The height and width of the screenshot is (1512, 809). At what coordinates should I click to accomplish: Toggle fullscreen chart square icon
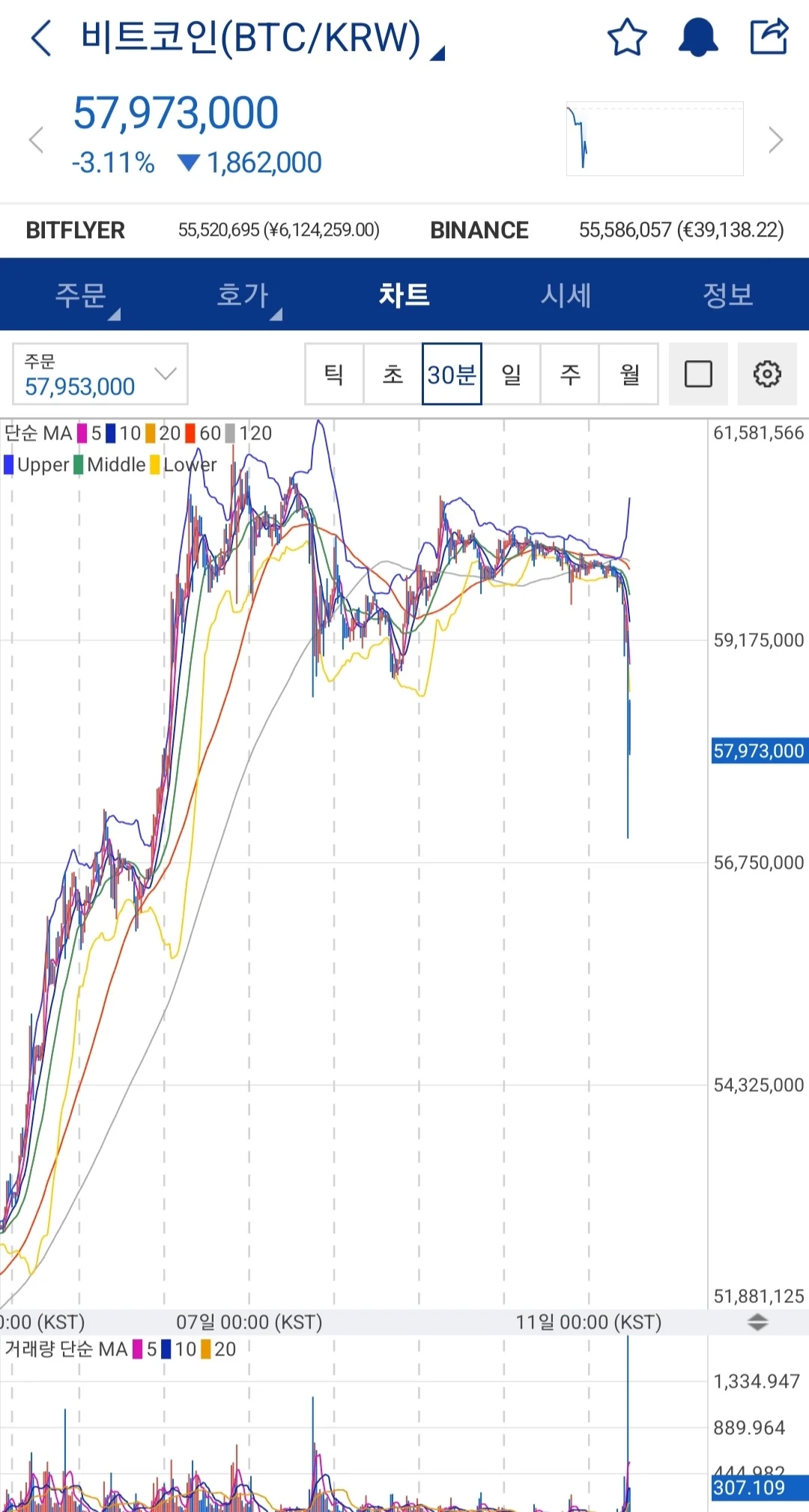click(x=697, y=374)
